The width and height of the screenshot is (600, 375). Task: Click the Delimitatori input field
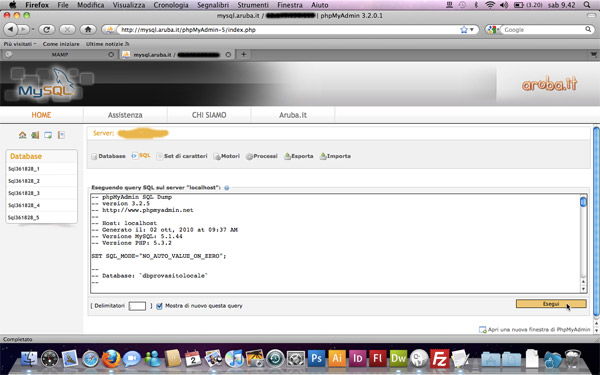(x=137, y=306)
